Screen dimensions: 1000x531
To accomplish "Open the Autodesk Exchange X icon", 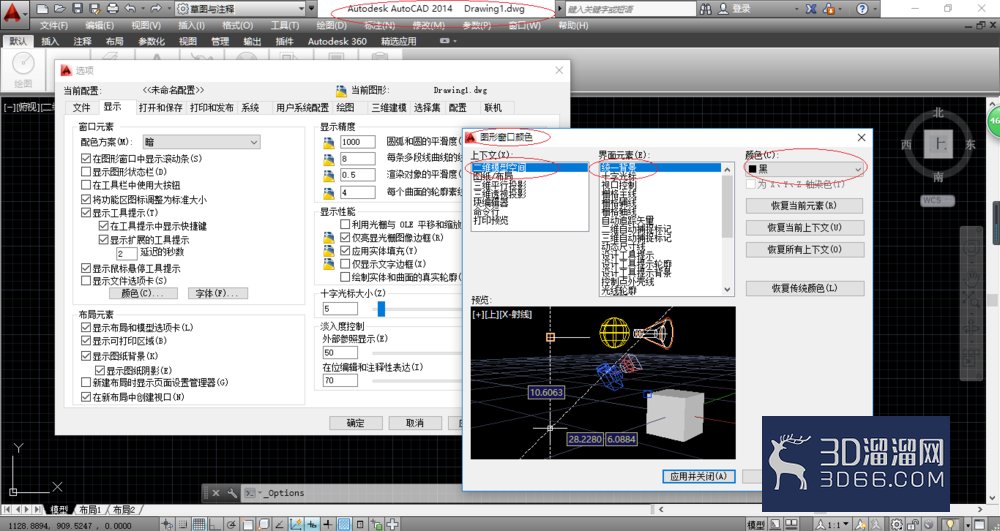I will point(811,9).
